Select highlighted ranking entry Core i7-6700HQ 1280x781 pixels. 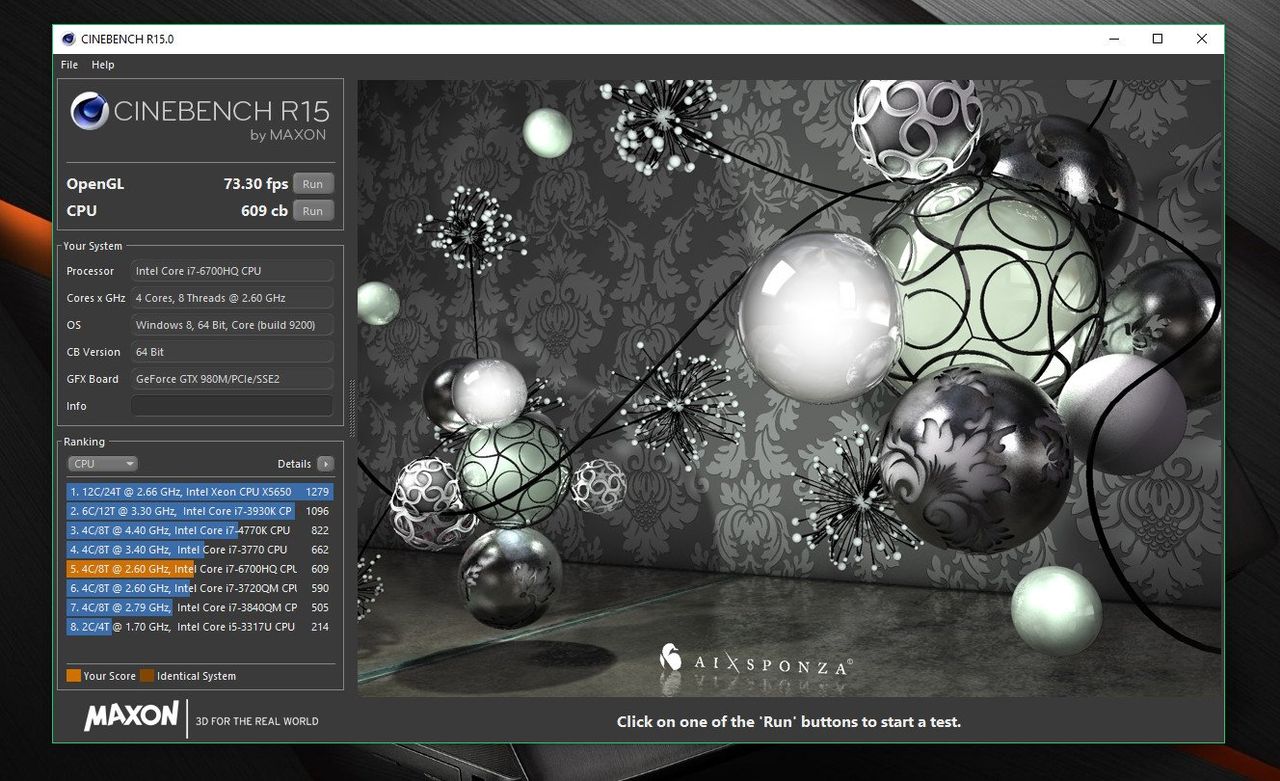(200, 569)
